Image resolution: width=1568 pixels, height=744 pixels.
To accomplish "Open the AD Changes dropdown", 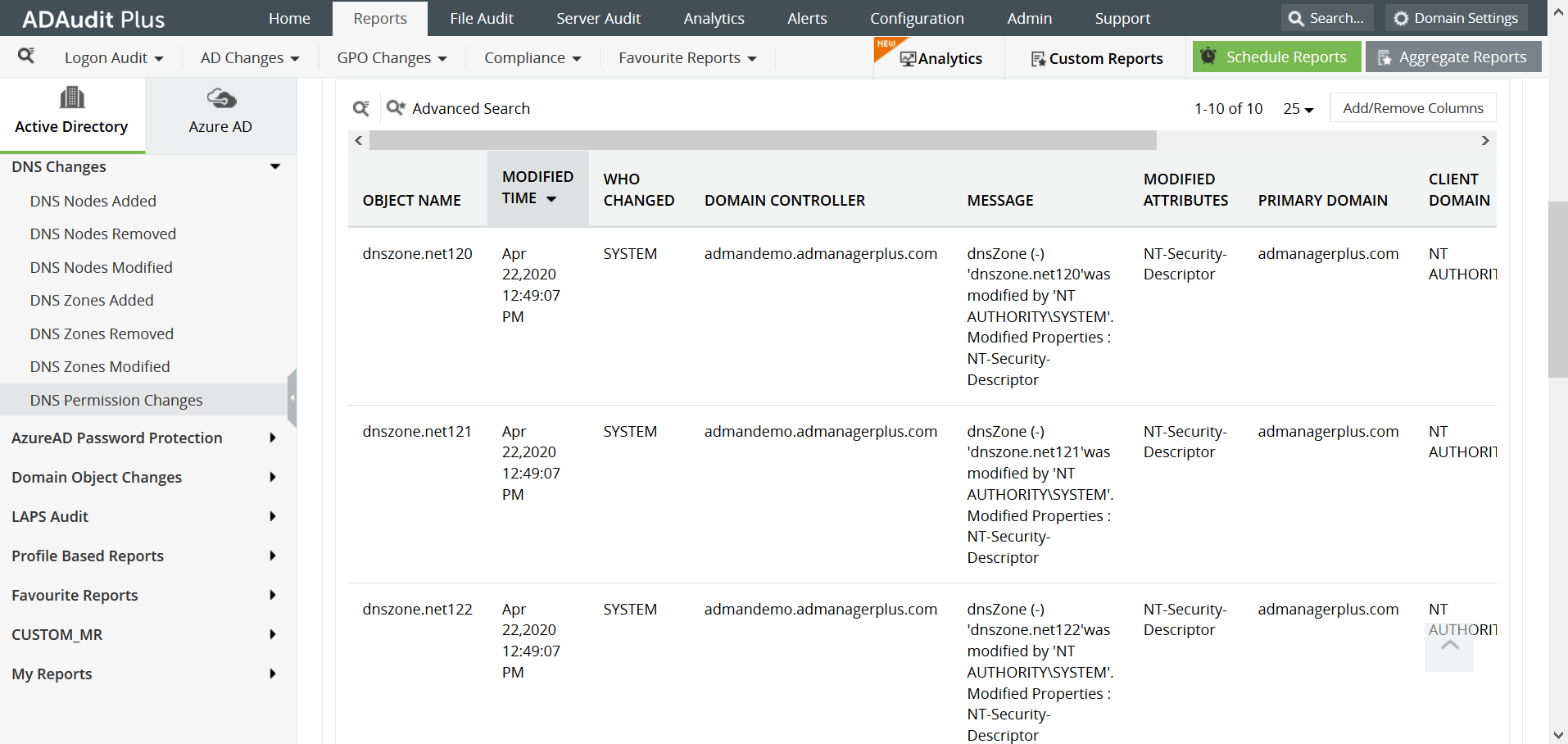I will click(250, 58).
